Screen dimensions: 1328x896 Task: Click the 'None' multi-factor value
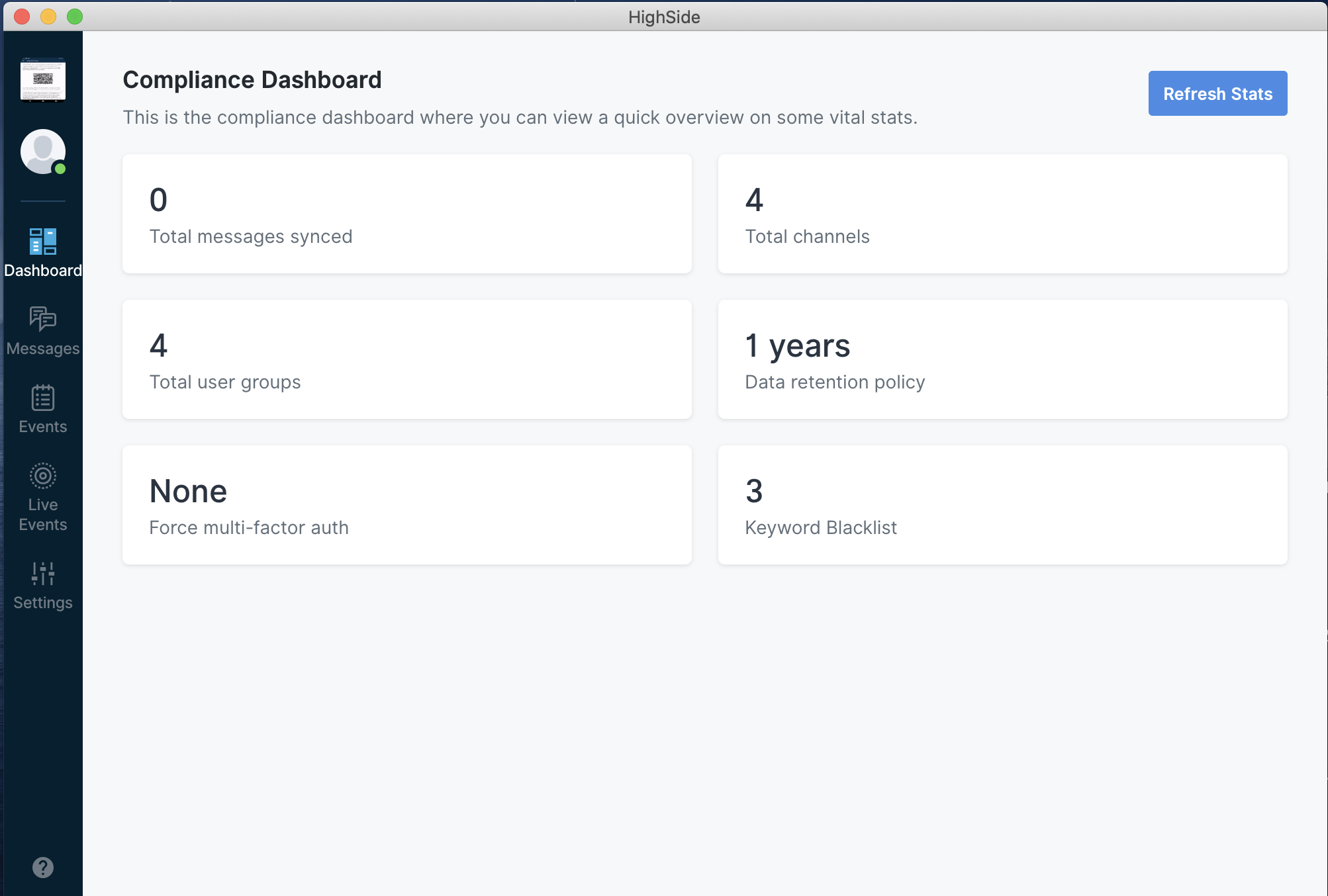188,491
